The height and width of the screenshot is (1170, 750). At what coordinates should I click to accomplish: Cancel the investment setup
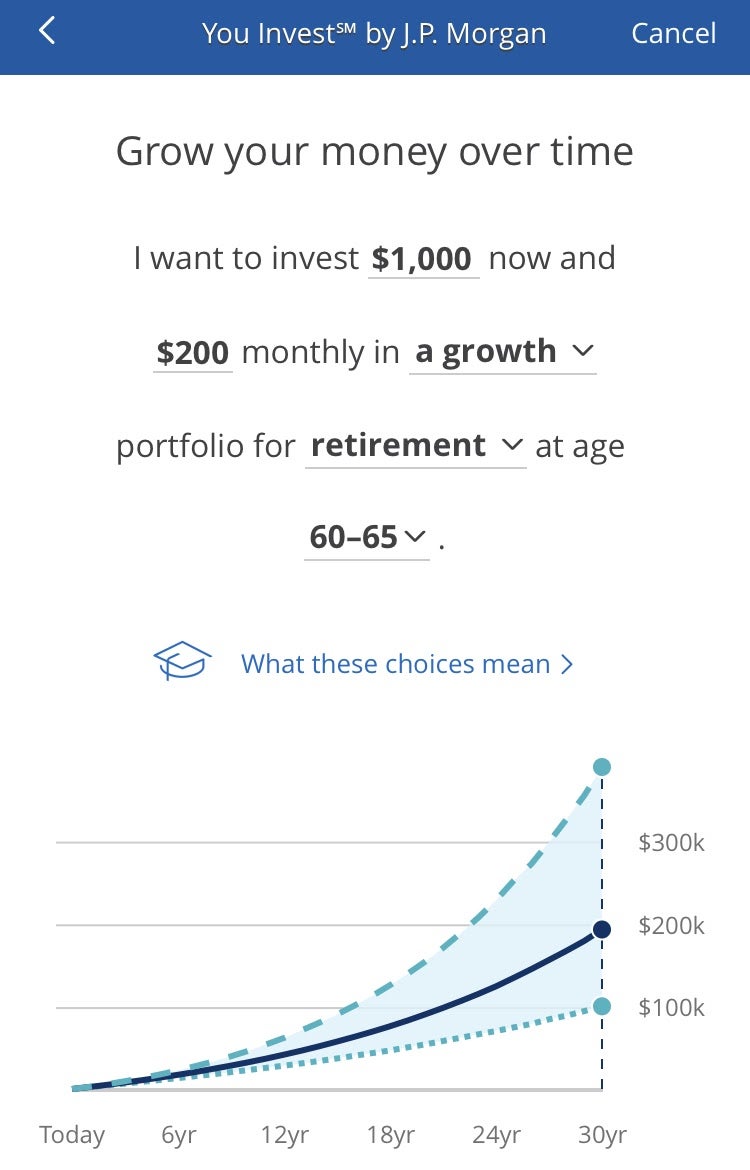pos(673,33)
